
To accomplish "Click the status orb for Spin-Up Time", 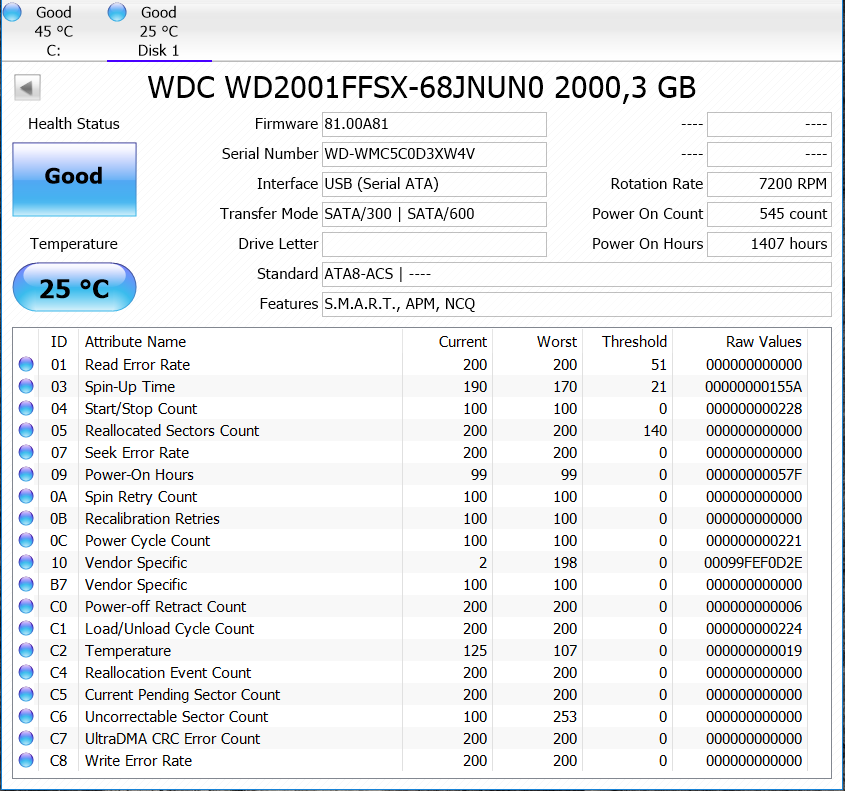I will click(26, 386).
